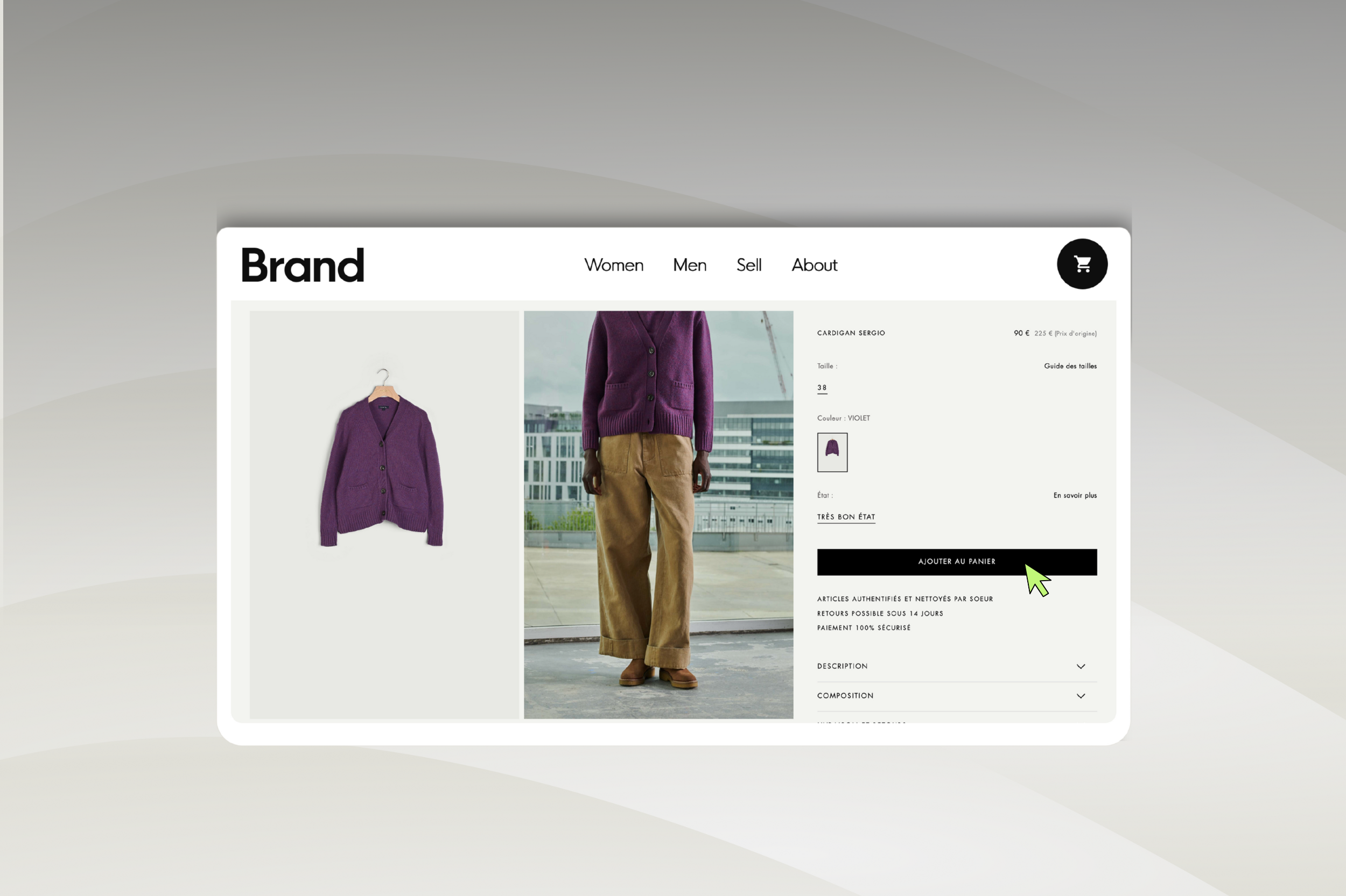View the hanger cardigan product photo
This screenshot has height=896, width=1346.
click(x=384, y=514)
